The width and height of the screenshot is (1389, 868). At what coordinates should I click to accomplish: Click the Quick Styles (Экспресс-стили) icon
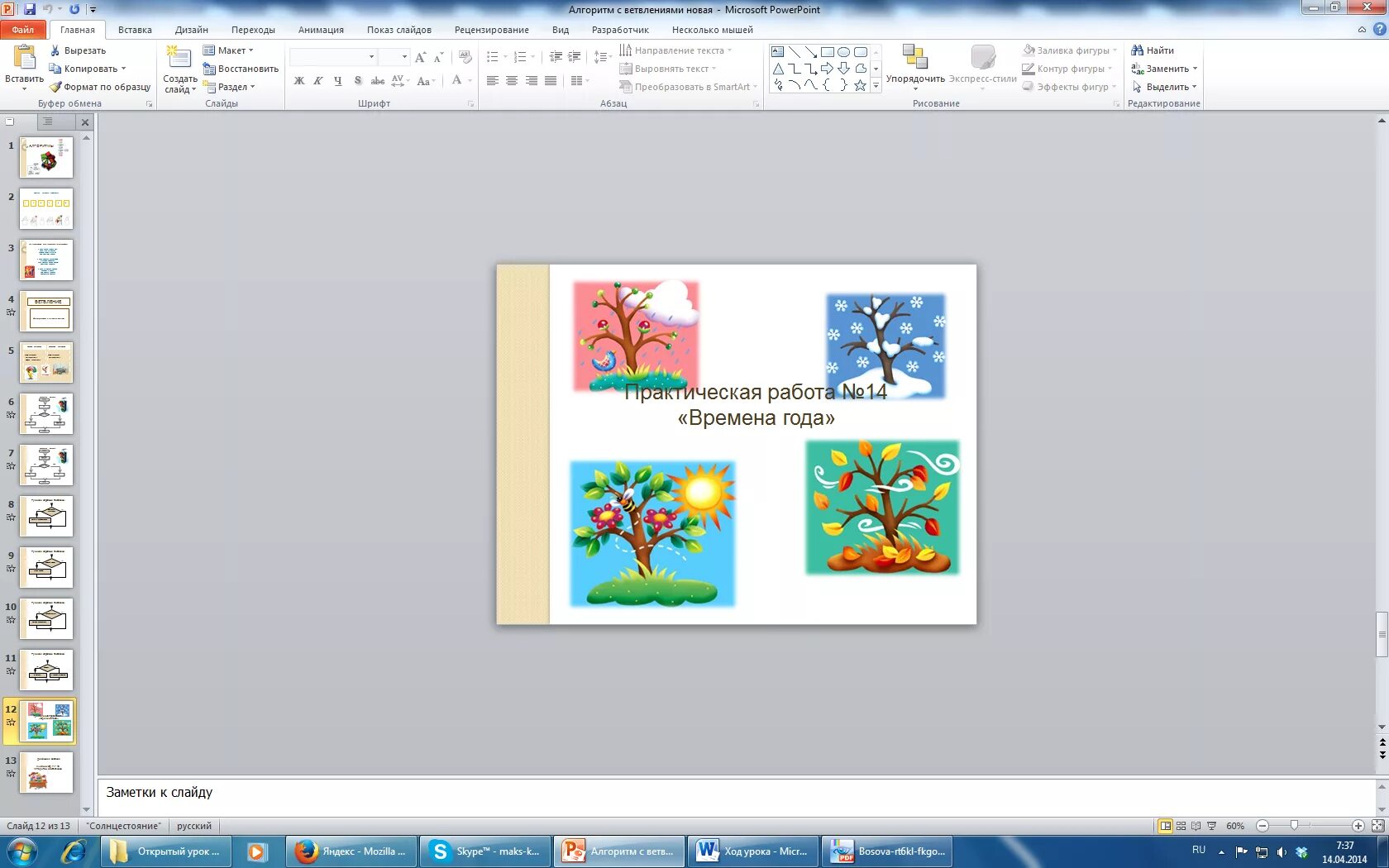[982, 57]
